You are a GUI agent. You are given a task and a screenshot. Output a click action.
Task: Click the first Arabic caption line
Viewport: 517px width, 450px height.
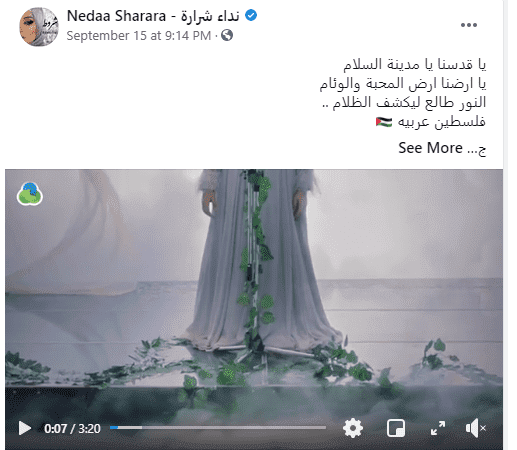(x=415, y=64)
